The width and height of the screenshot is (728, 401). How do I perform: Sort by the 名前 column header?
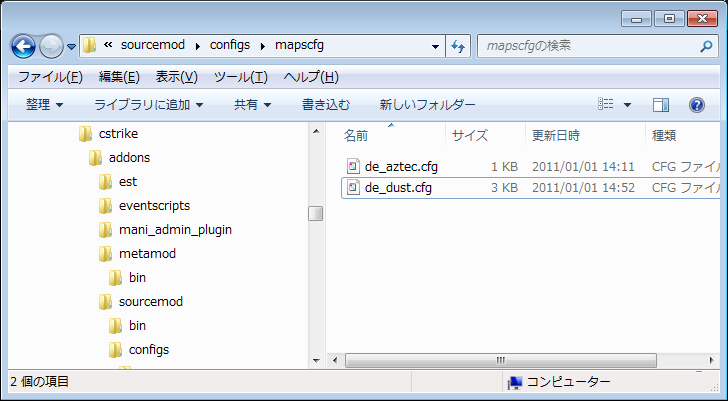355,136
